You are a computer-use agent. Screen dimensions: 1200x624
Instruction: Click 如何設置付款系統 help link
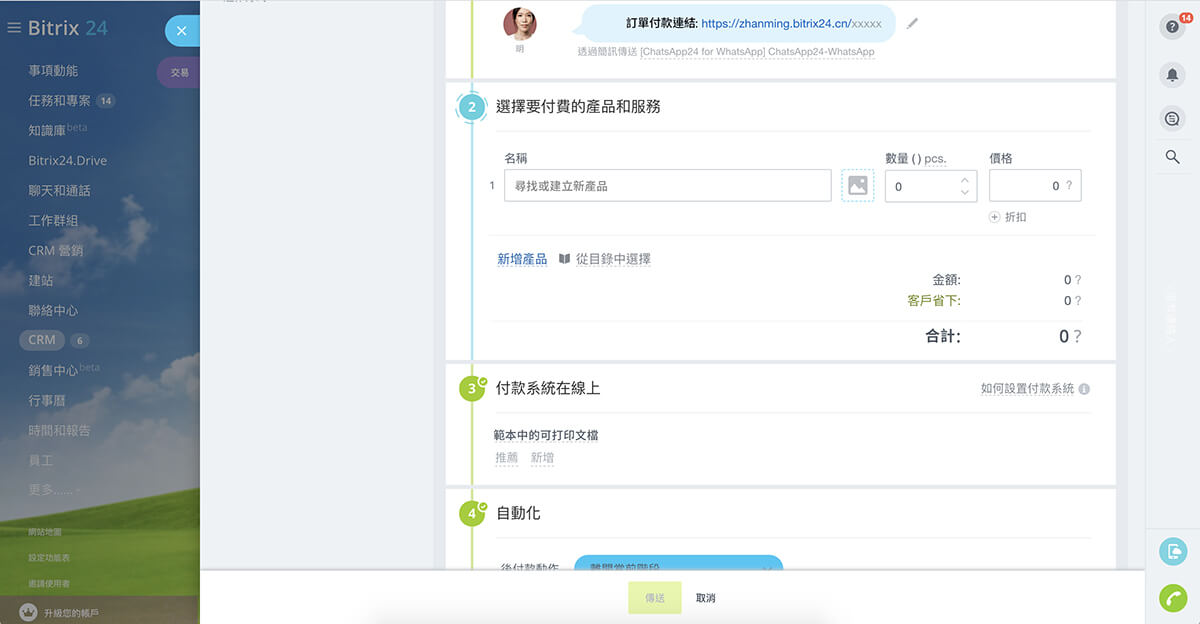point(1027,389)
